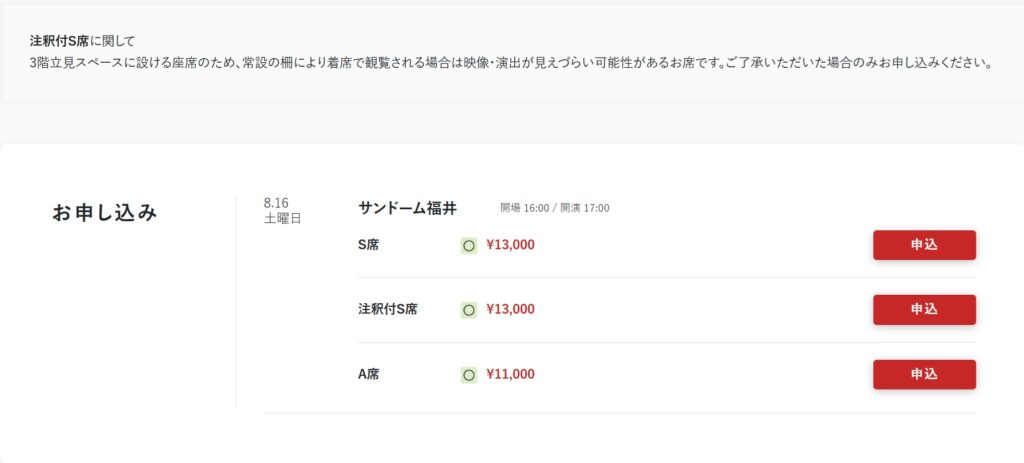Screen dimensions: 1024x463
Task: Click the サンドーム福井 venue name
Action: [408, 208]
